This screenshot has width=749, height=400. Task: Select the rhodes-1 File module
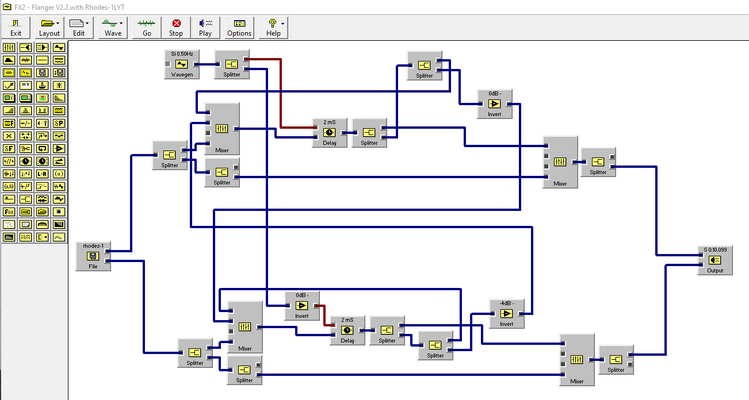[x=93, y=256]
